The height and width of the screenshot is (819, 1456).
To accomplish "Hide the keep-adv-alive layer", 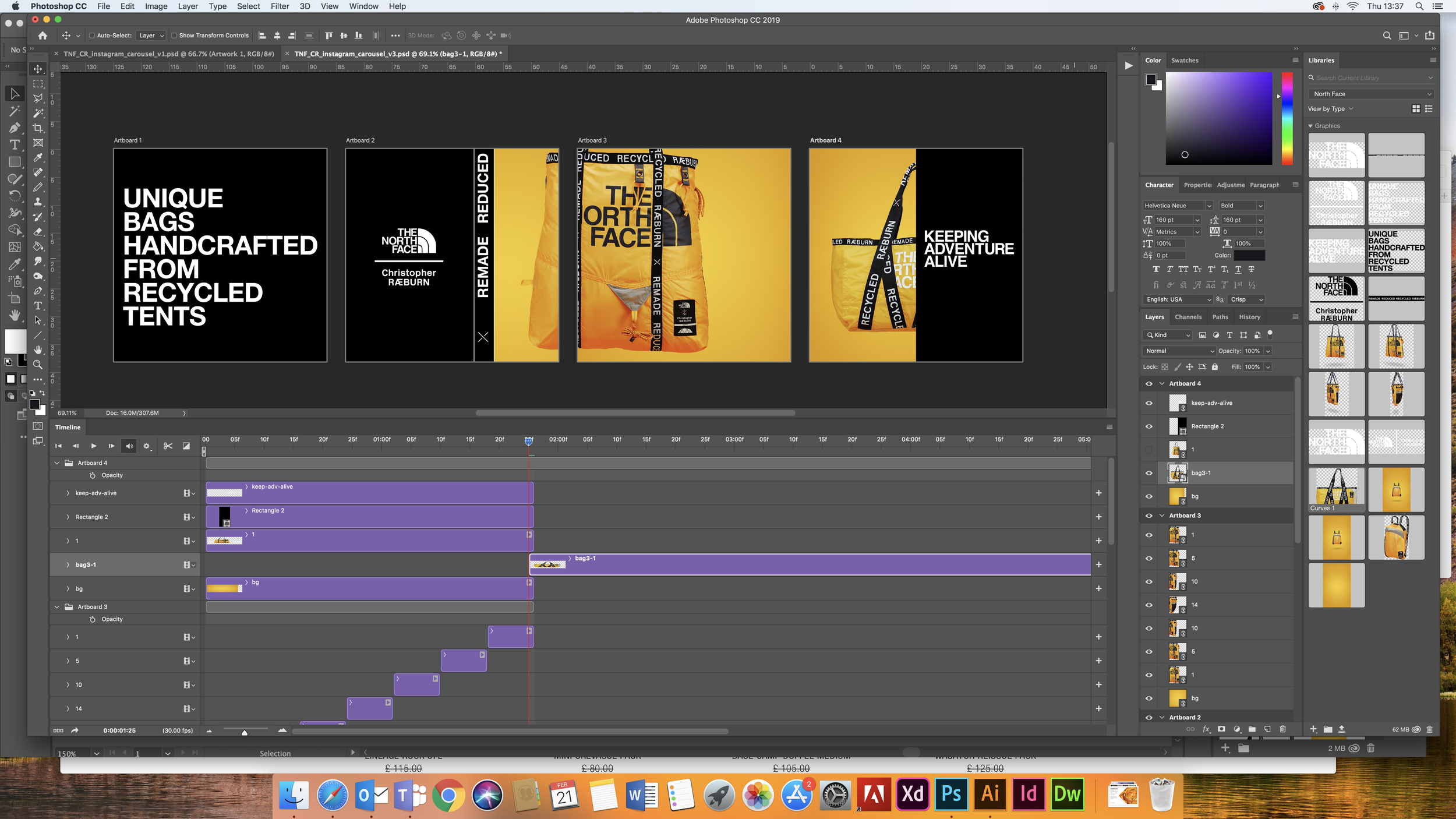I will (x=1149, y=403).
